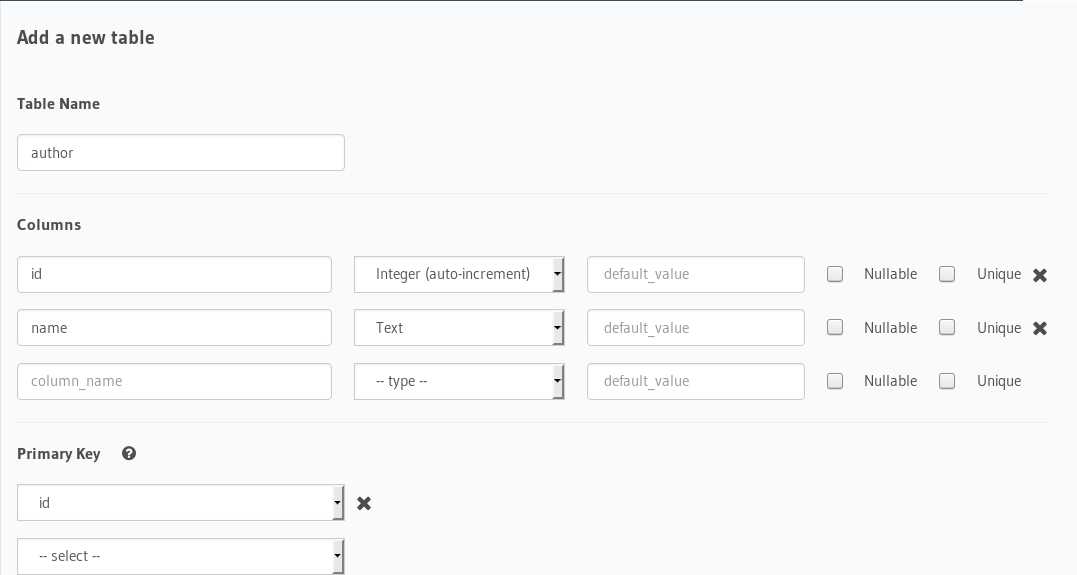Open Text type dropdown for name
1077x575 pixels.
pyautogui.click(x=459, y=328)
